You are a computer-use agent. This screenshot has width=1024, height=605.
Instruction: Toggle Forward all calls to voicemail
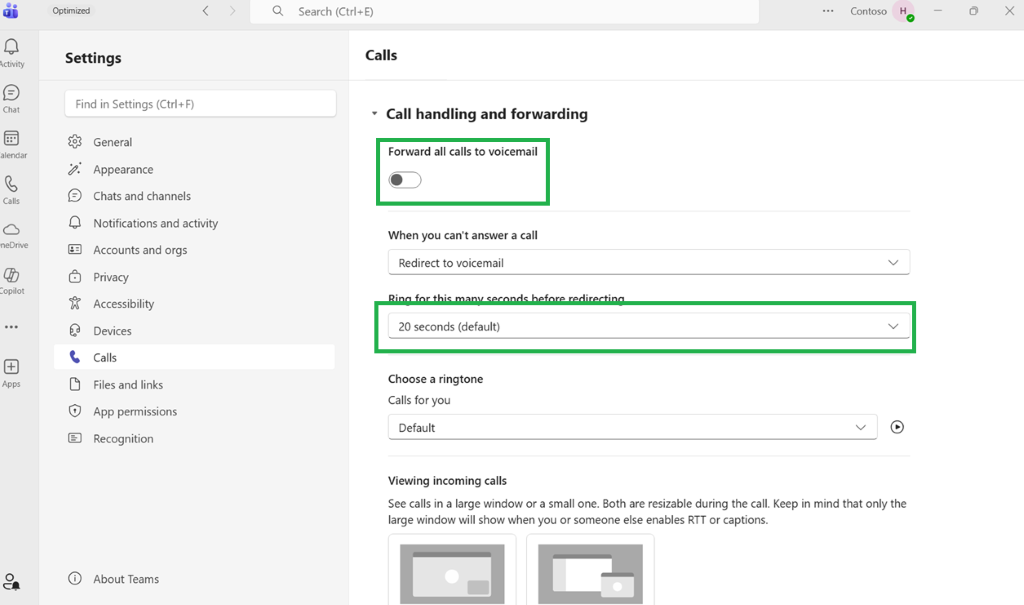tap(405, 180)
